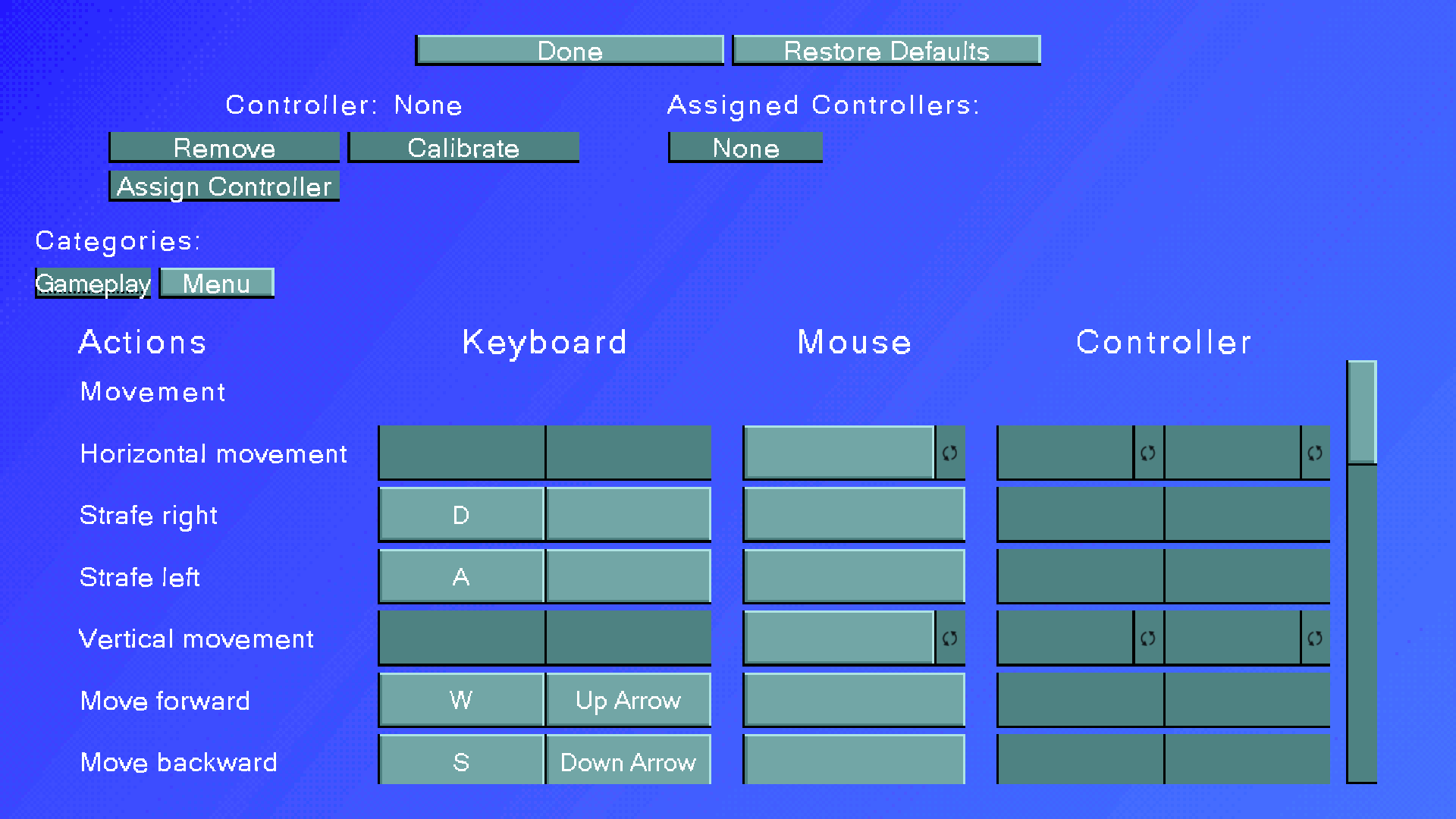Click the reset icon for Horizontal movement Mouse

click(x=949, y=452)
